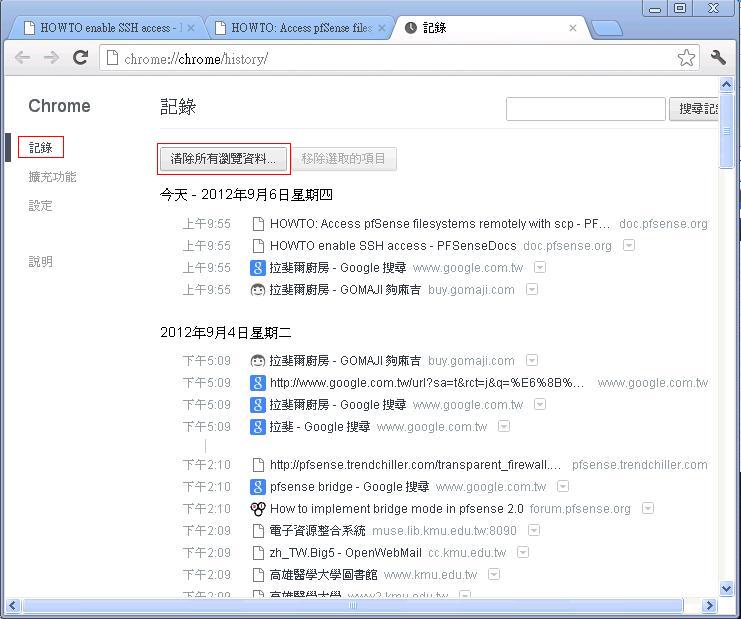Screen dimensions: 741x619
Task: Click horizontal scrollbar right arrow
Action: 708,605
